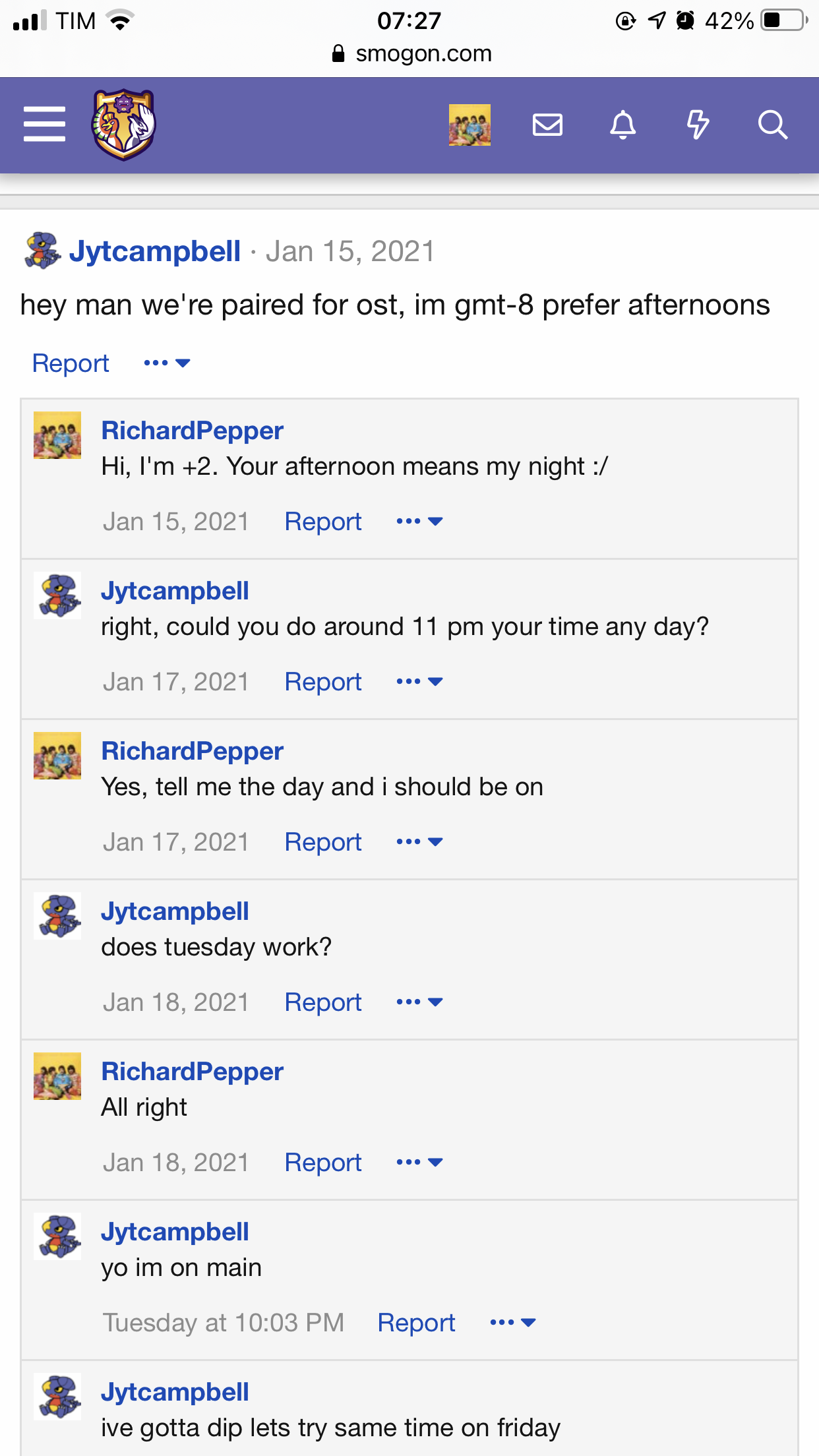Open the alerts bell icon
819x1456 pixels.
point(622,125)
